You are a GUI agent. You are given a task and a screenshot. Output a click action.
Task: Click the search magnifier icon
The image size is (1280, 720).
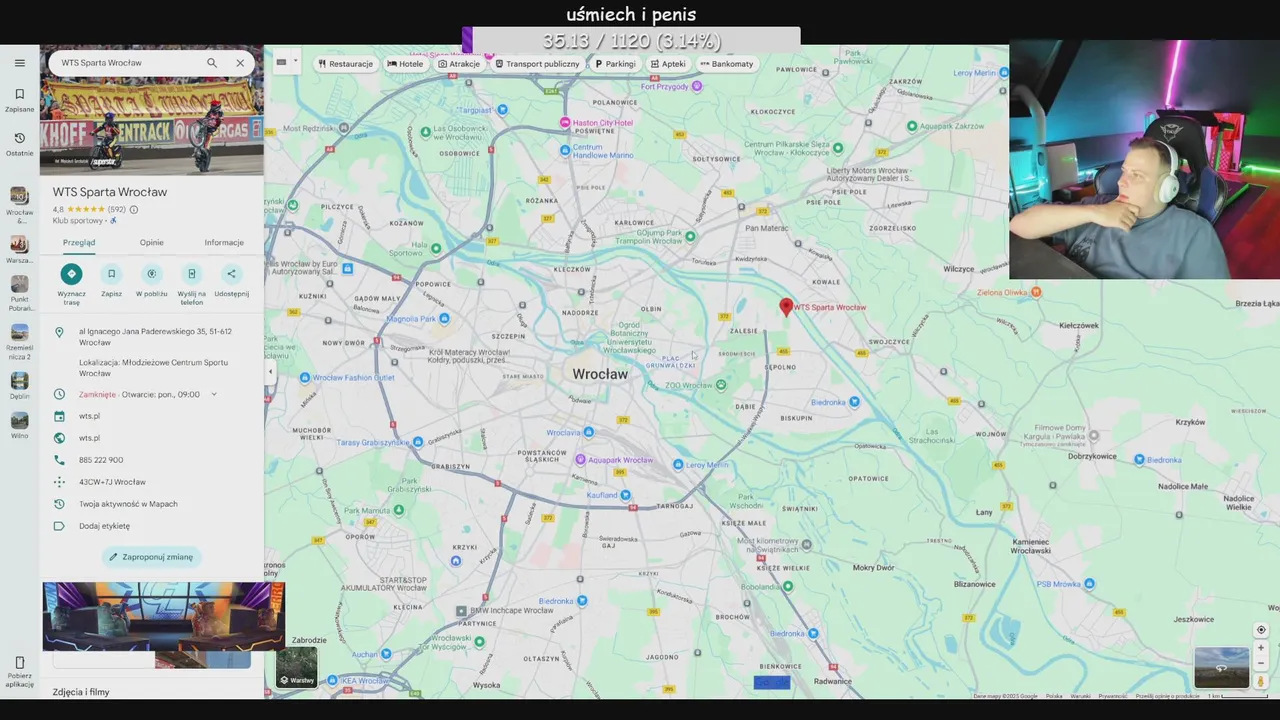(x=212, y=63)
